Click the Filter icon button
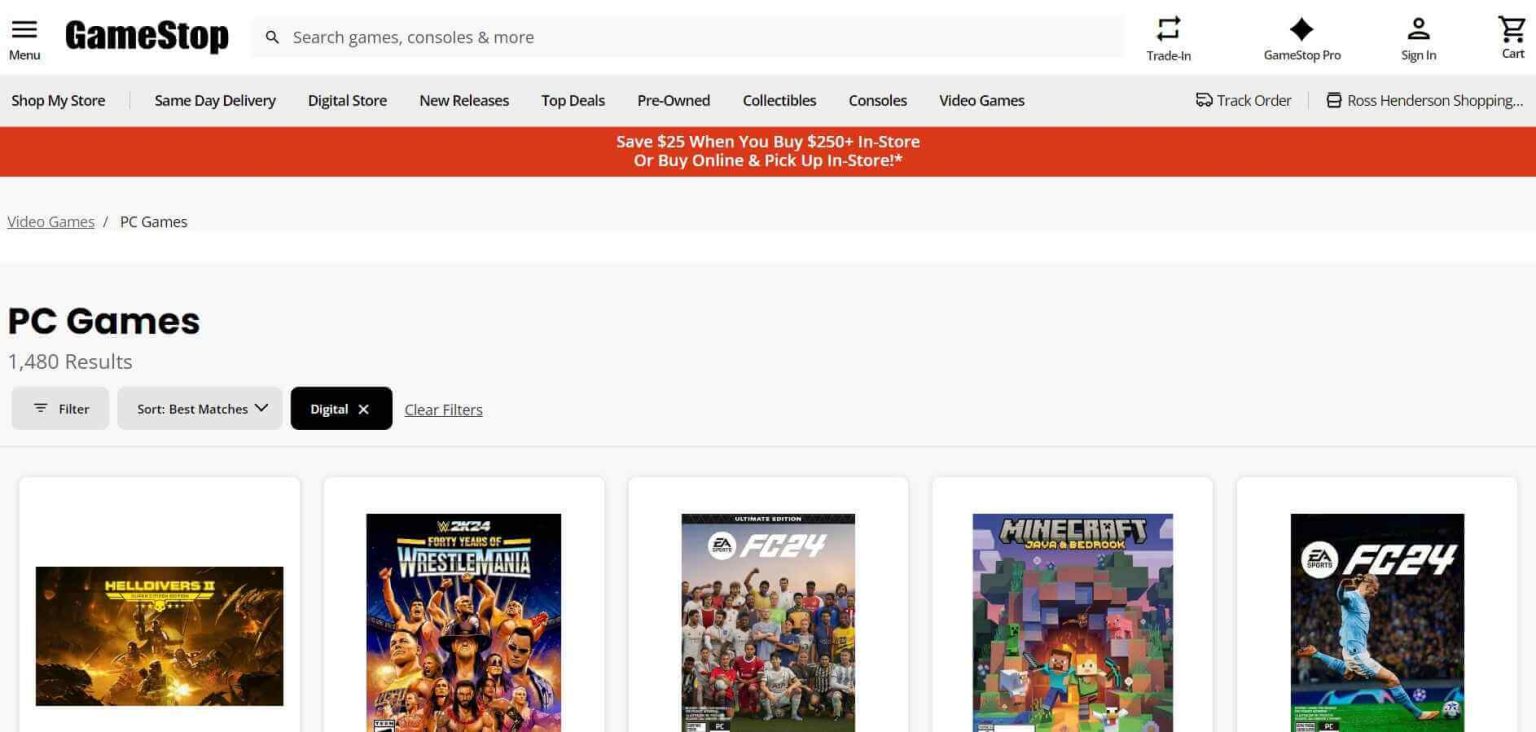This screenshot has width=1536, height=732. coord(41,408)
